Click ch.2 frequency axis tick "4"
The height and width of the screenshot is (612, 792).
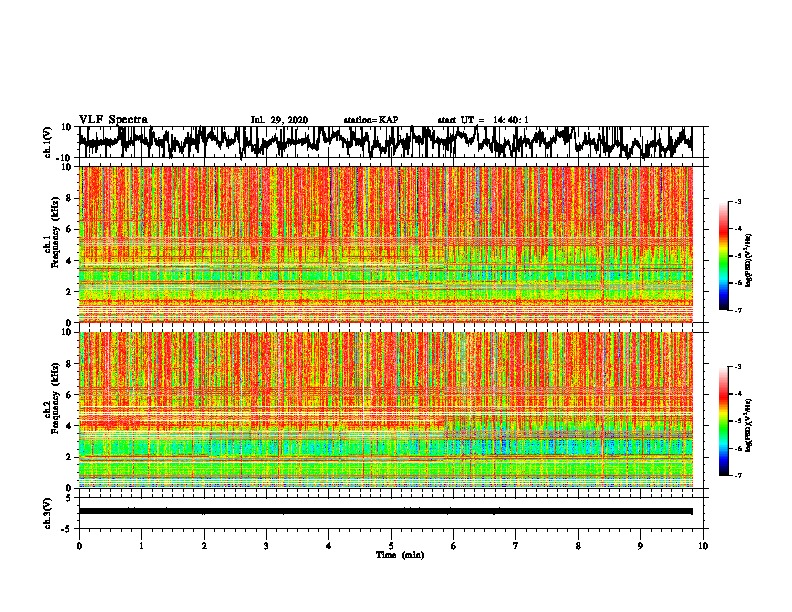pos(69,426)
